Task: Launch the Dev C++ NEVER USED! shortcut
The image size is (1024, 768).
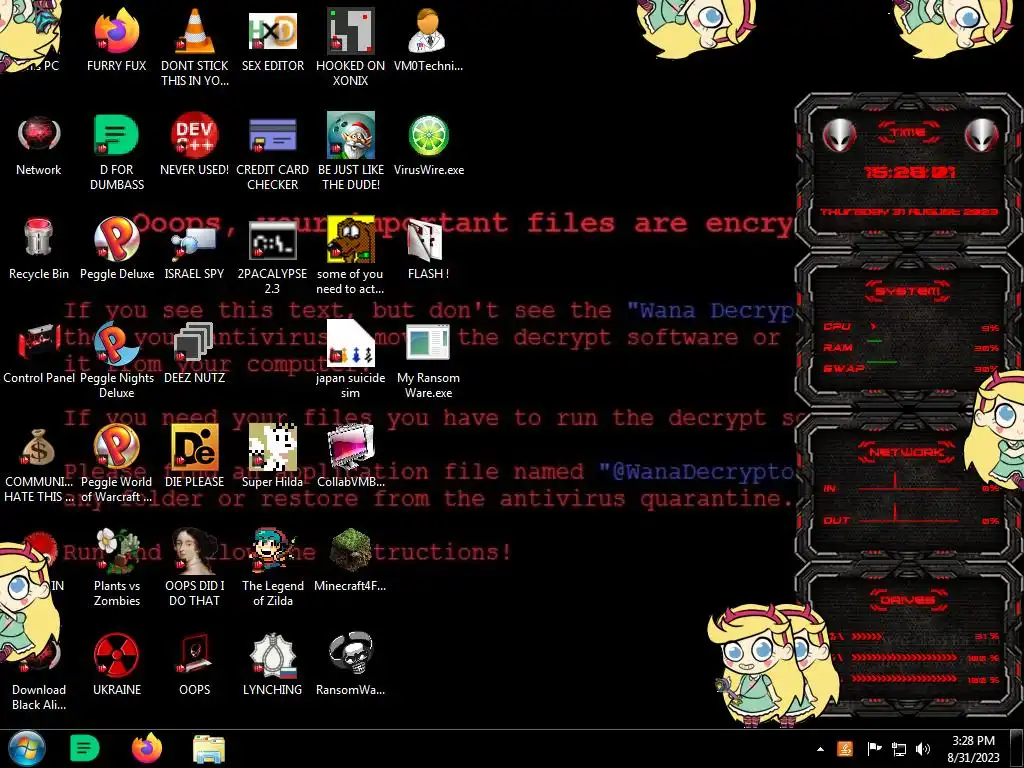Action: (194, 135)
